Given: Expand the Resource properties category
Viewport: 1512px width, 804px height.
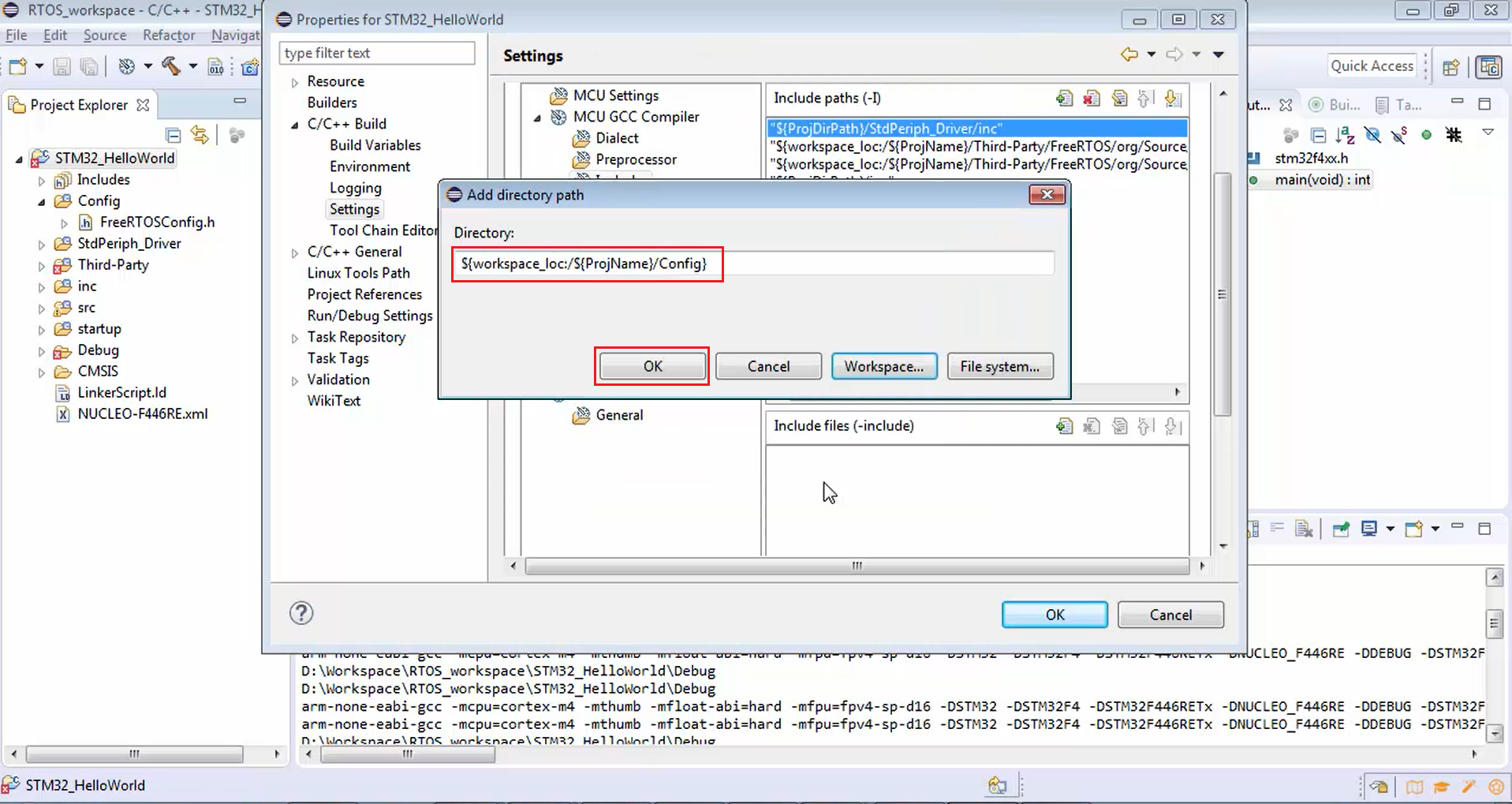Looking at the screenshot, I should 294,82.
